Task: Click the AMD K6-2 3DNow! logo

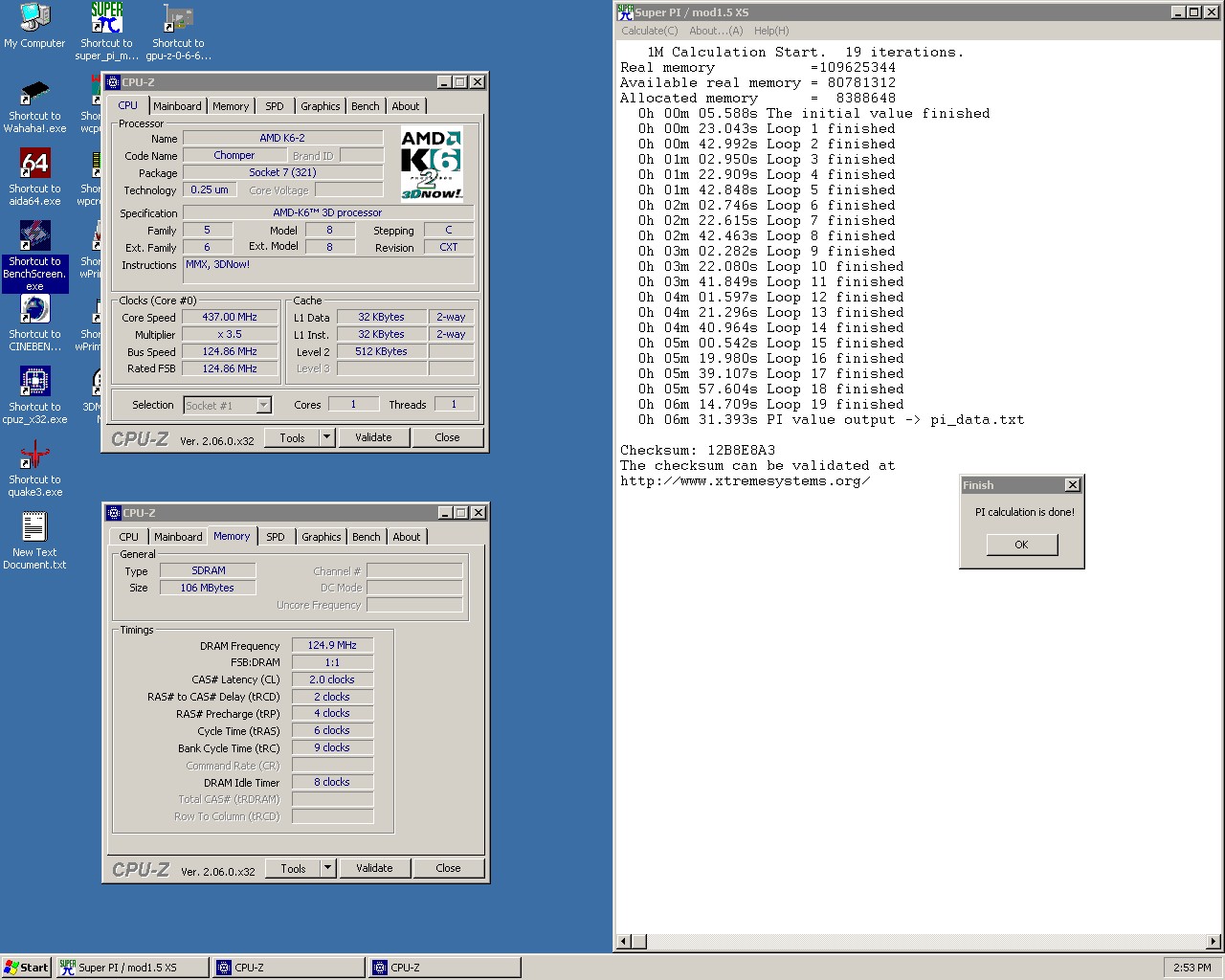Action: click(x=432, y=164)
